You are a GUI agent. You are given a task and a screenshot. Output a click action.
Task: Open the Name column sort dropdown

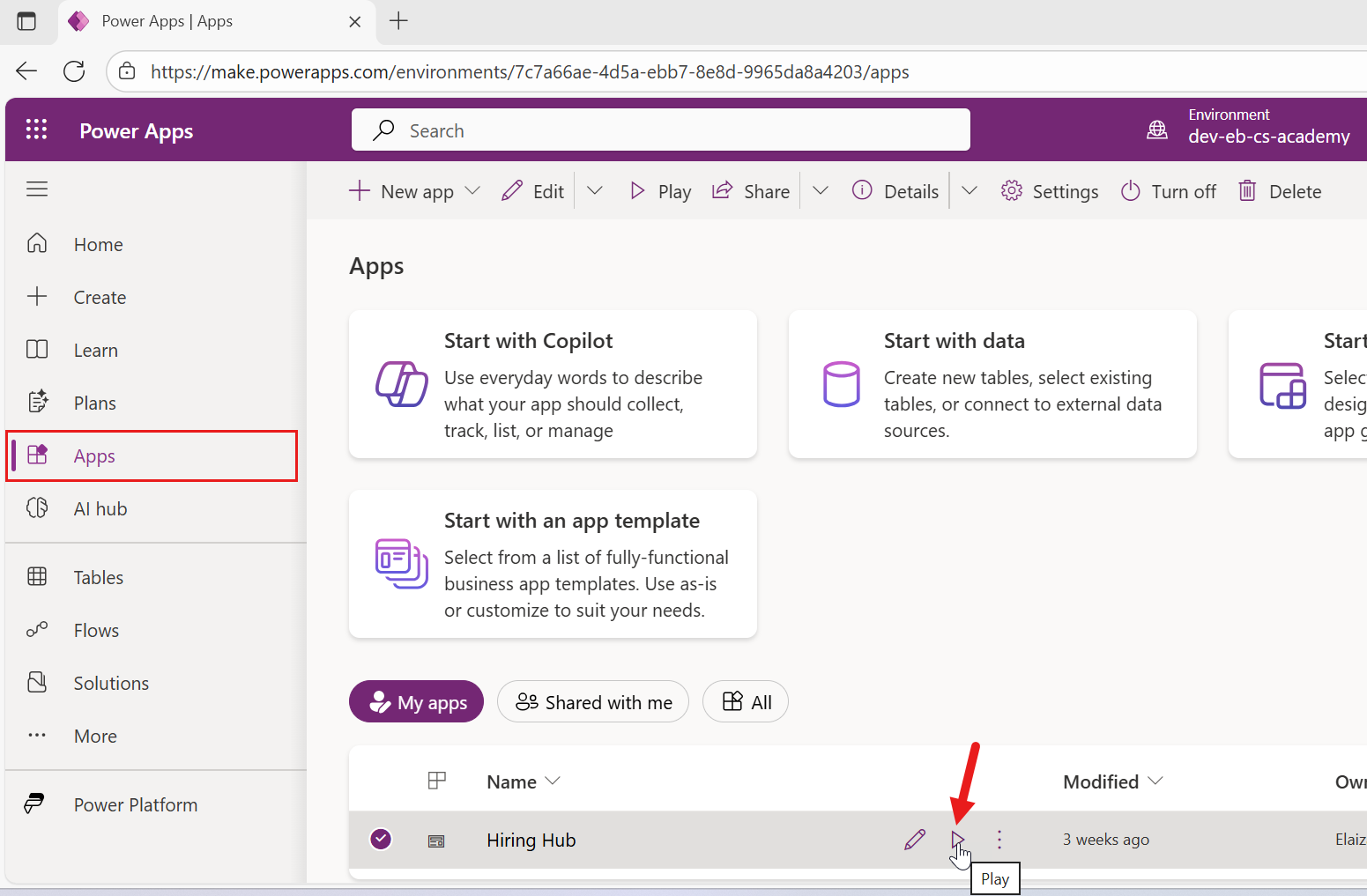(553, 781)
